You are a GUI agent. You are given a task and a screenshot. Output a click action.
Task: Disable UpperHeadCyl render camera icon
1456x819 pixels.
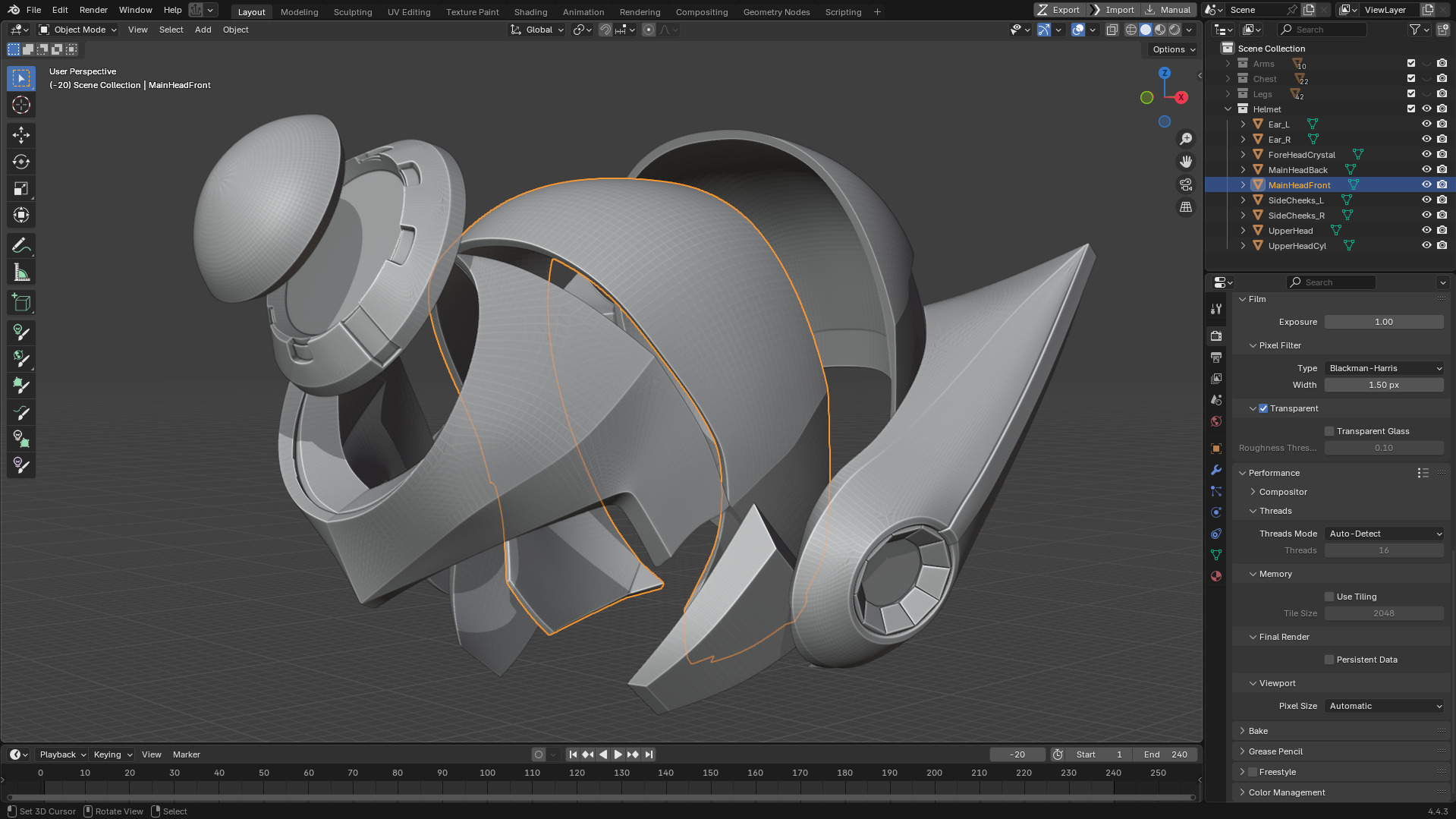(1442, 245)
